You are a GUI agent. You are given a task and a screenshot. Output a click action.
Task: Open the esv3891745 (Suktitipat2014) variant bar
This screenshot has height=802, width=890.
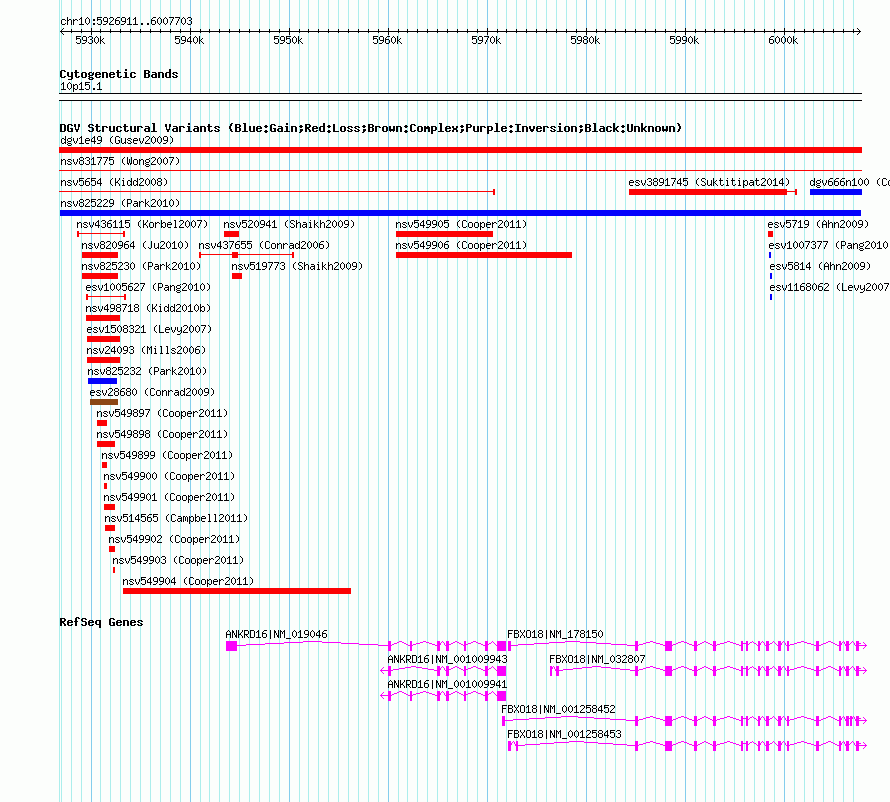click(712, 192)
